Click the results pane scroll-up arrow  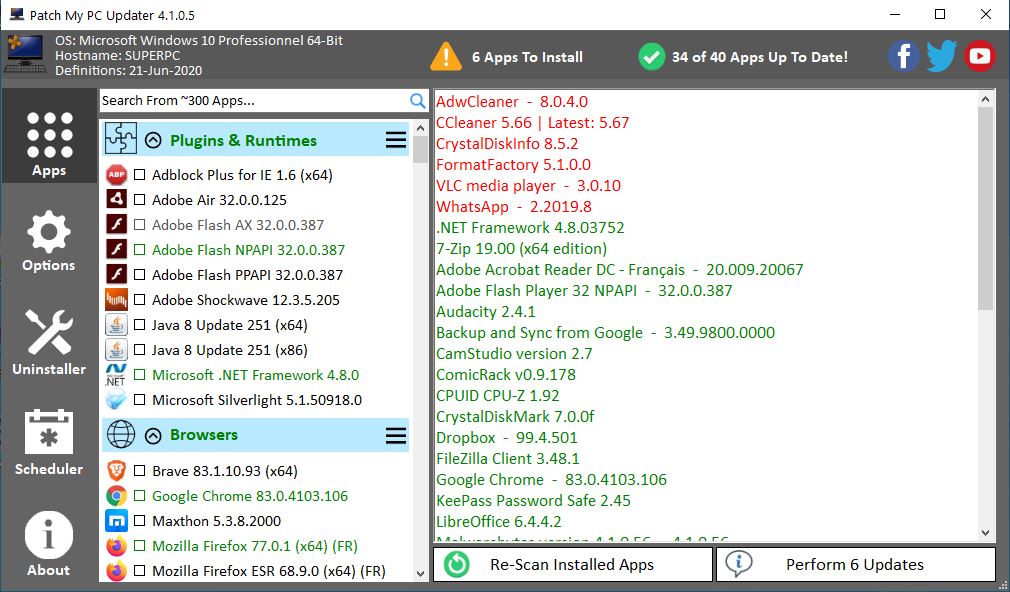coord(985,99)
